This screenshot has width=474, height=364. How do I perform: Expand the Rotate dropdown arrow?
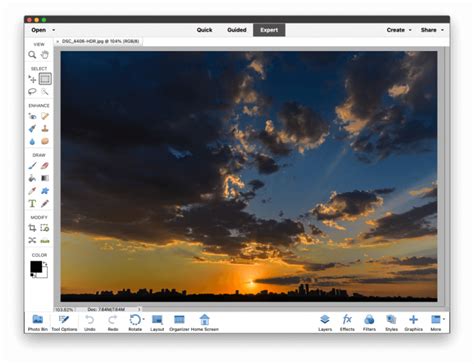coord(144,319)
